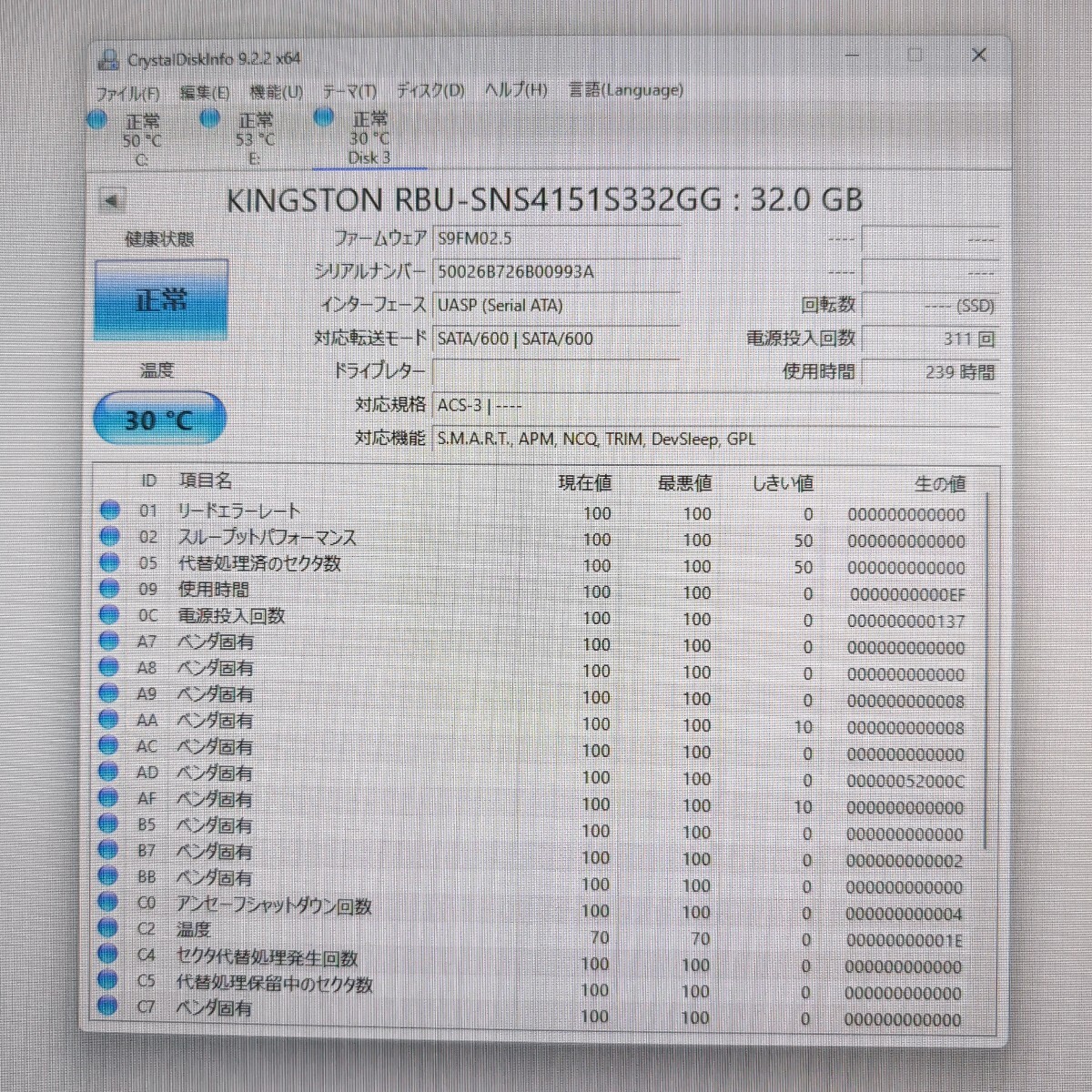Click the 最悪値 column header
Screen dimensions: 1092x1092
684,483
